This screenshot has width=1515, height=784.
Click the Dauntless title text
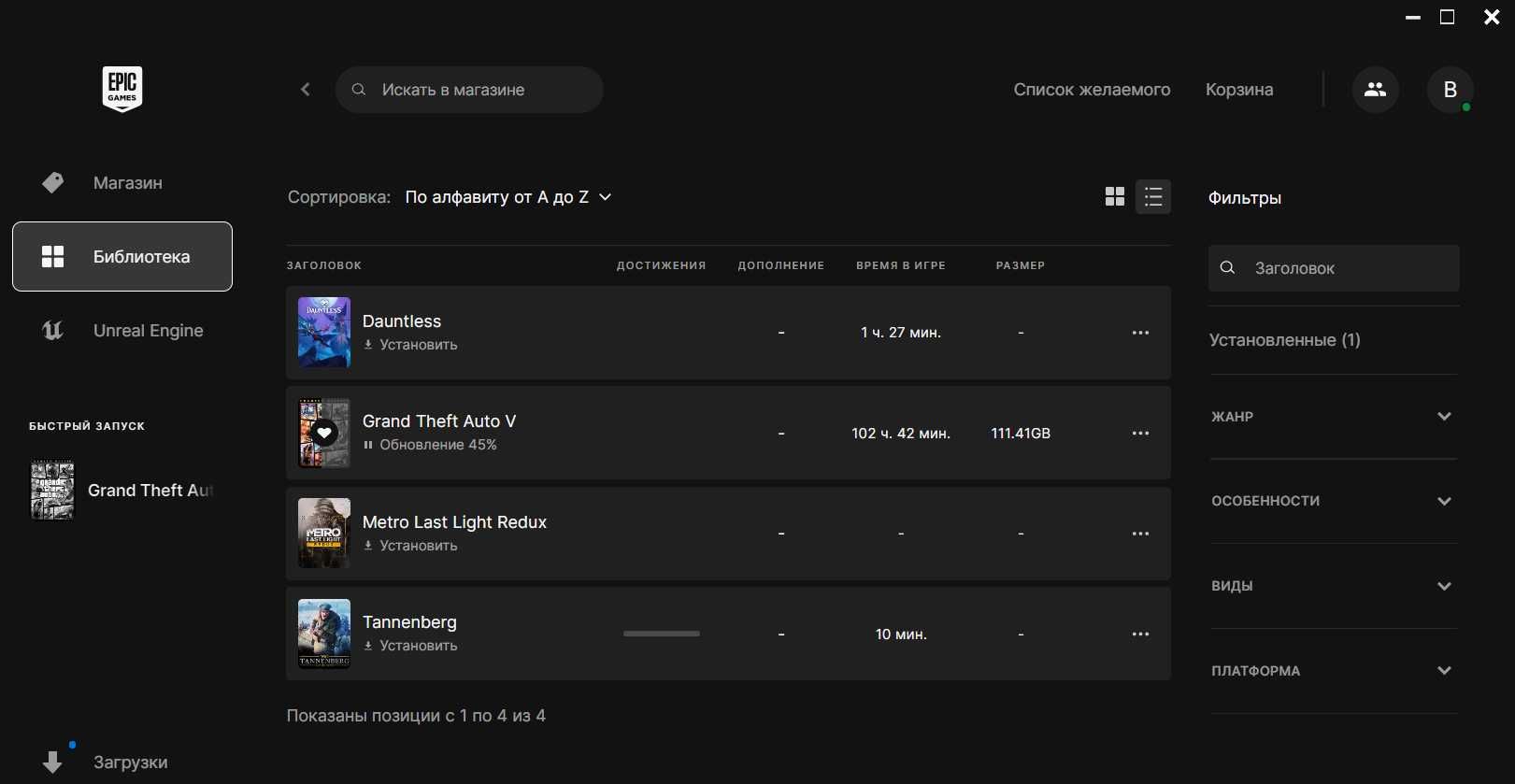[x=402, y=321]
